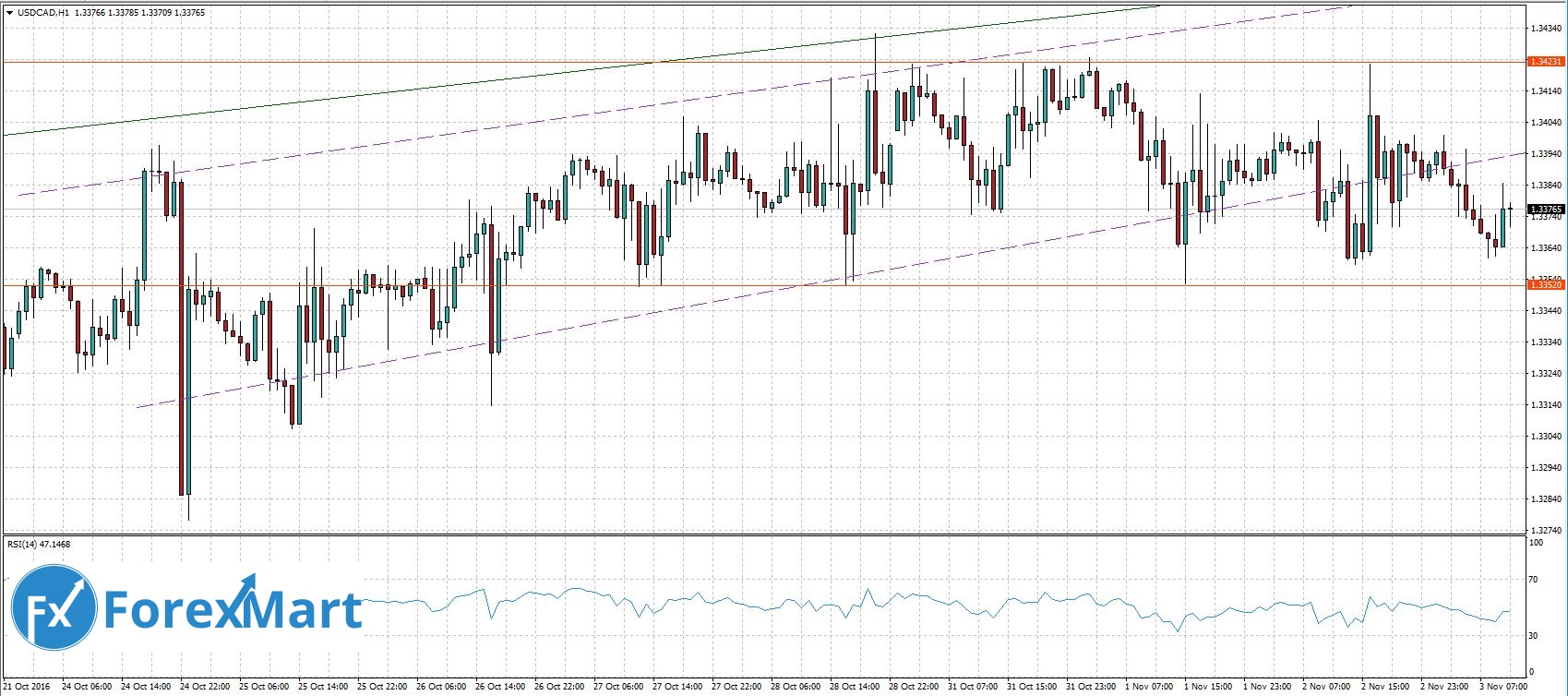Screen dimensions: 1568x696
Task: Click the 2 Nov 07:00 time label
Action: point(1327,687)
